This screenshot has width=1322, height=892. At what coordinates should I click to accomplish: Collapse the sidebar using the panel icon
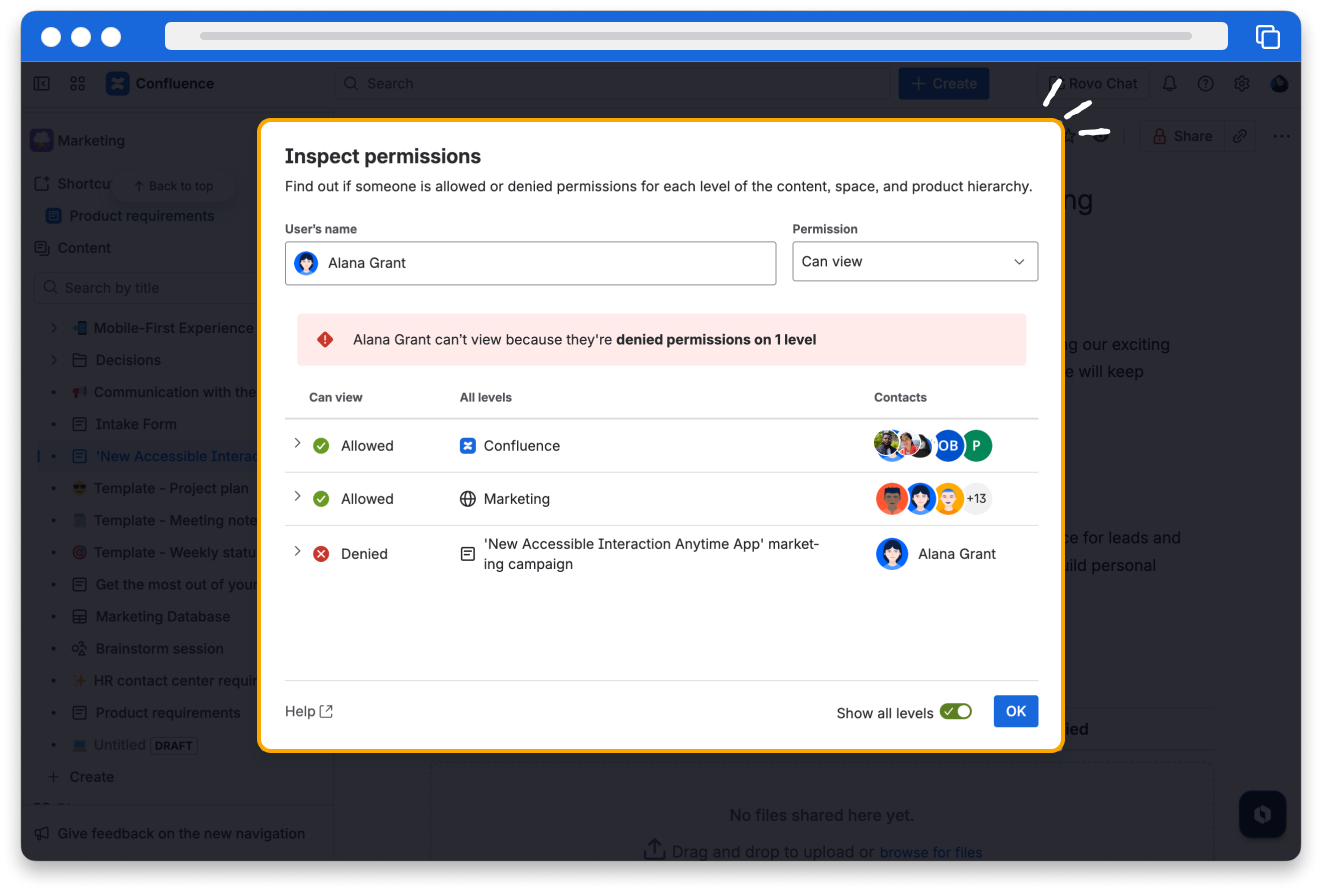[x=42, y=84]
